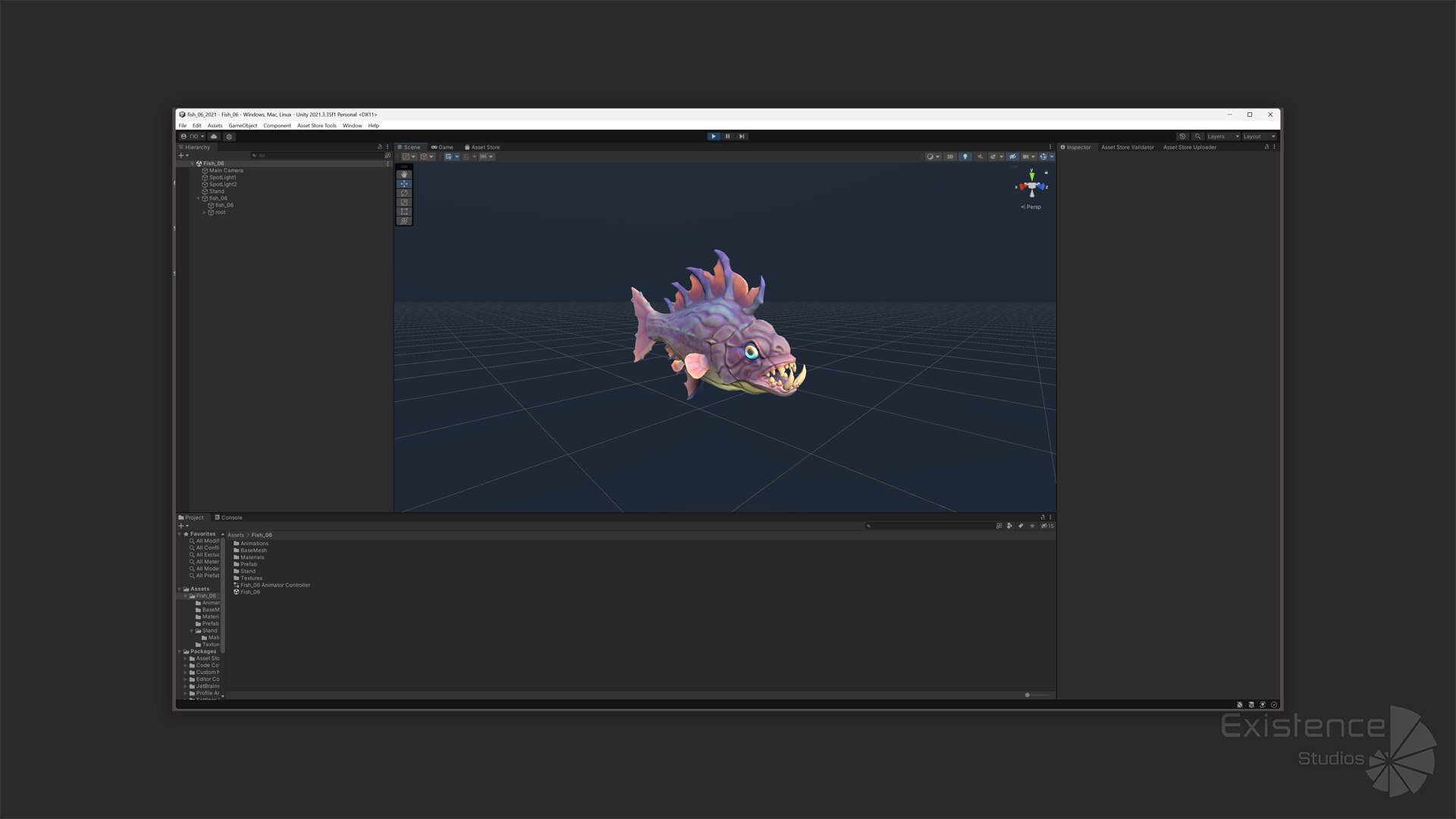
Task: Switch to the Game tab
Action: click(x=442, y=147)
